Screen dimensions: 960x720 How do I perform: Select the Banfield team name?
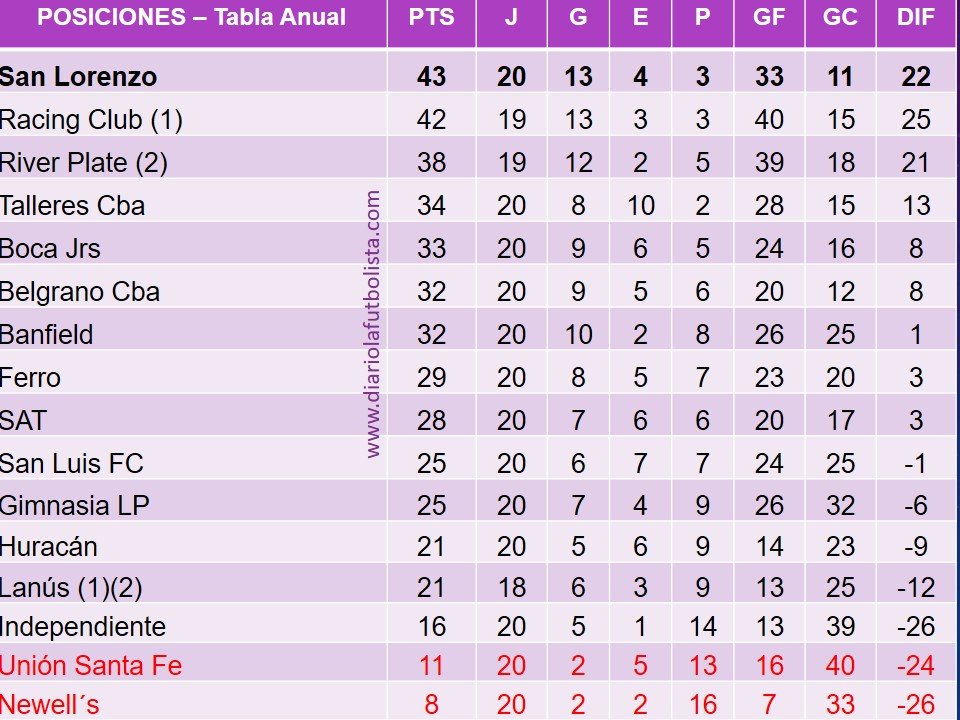[x=47, y=335]
